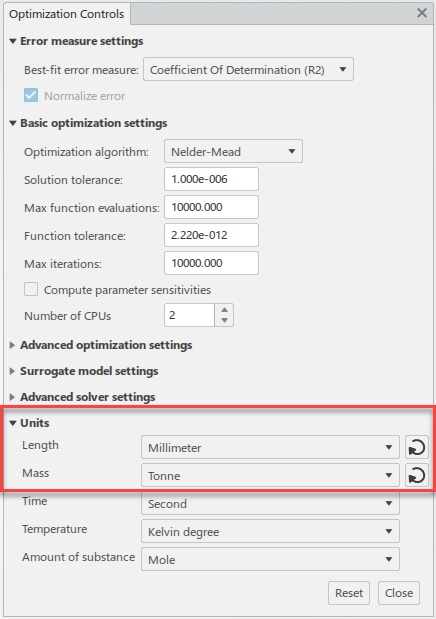Close the Optimization Controls panel with the X
The image size is (436, 619).
(422, 13)
